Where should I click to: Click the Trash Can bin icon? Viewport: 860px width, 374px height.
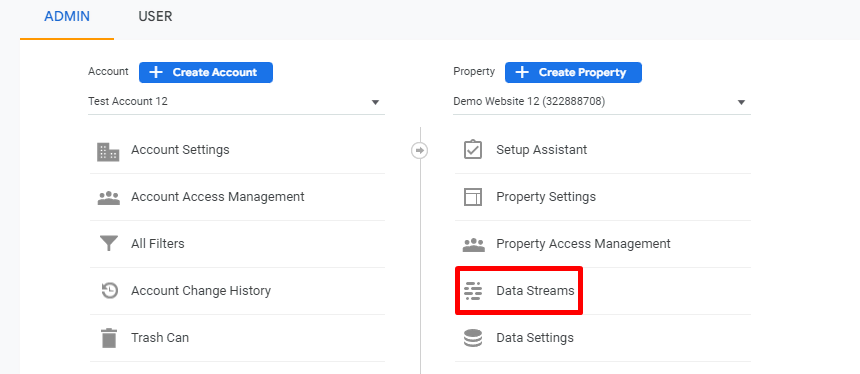pyautogui.click(x=110, y=338)
